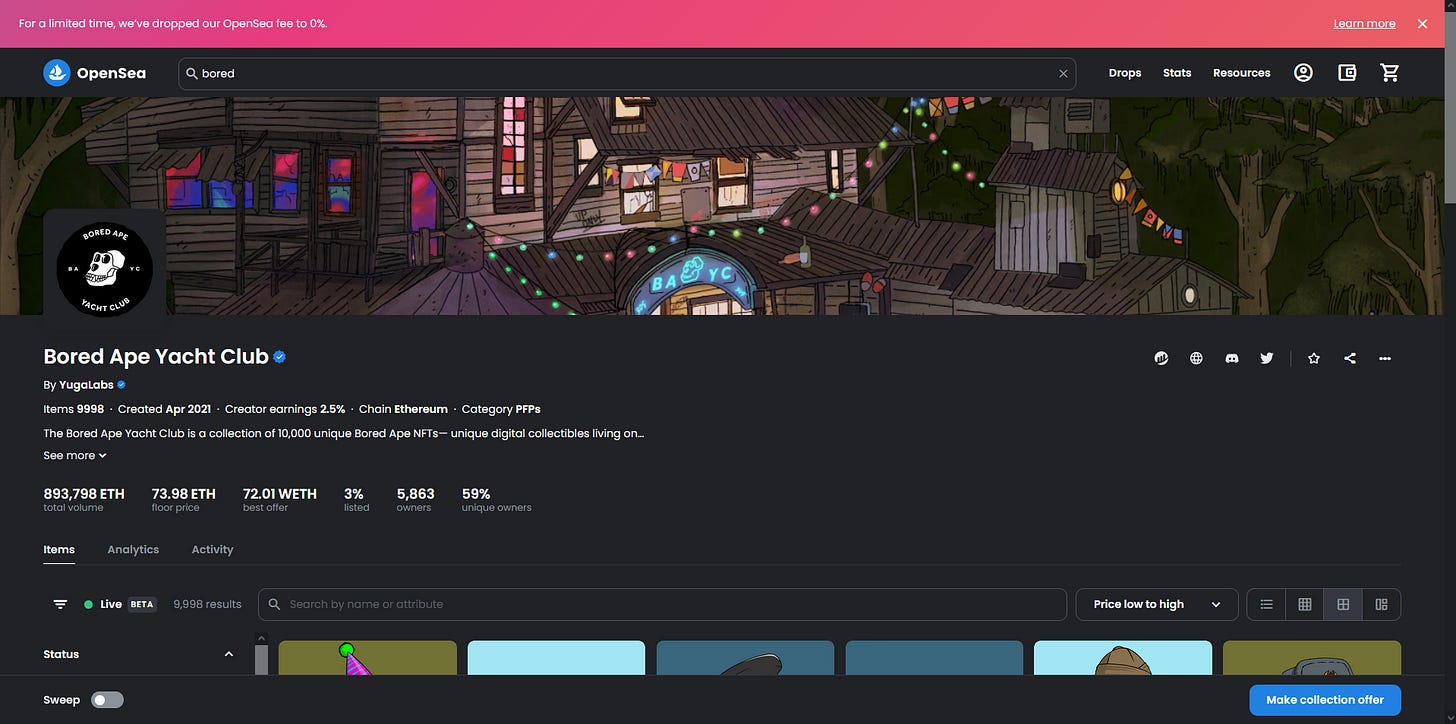Screen dimensions: 1456x724
Task: Click the 73.98 ETH floor price stat
Action: coord(183,499)
